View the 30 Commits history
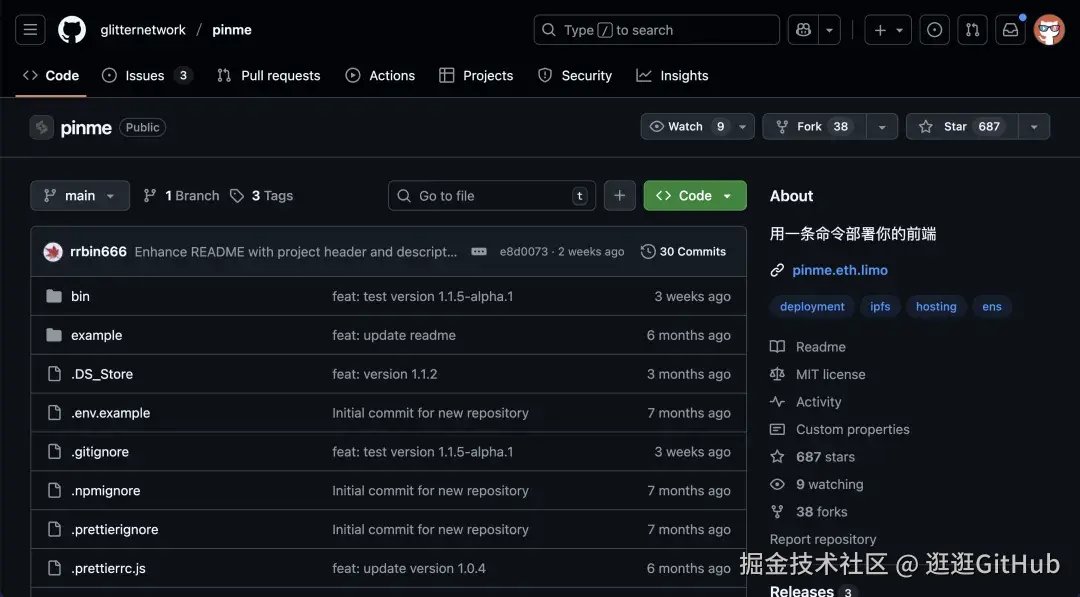 click(x=683, y=252)
